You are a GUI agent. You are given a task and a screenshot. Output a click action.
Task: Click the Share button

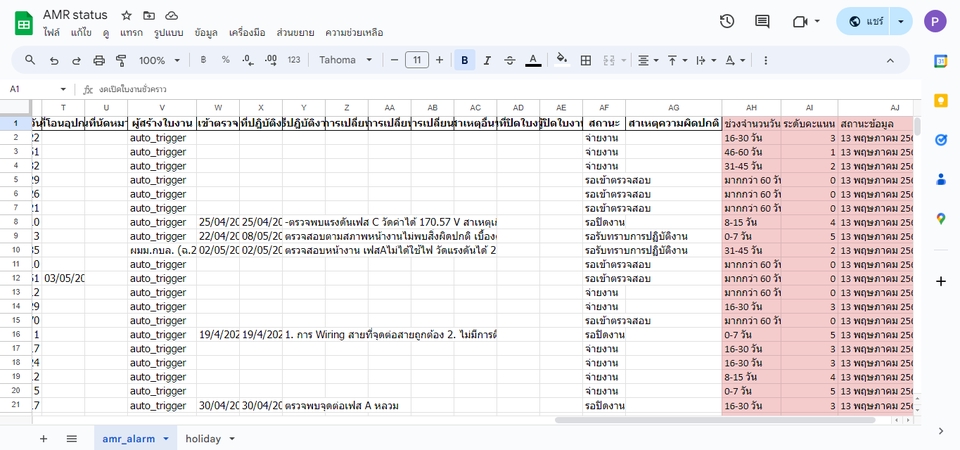click(x=863, y=21)
